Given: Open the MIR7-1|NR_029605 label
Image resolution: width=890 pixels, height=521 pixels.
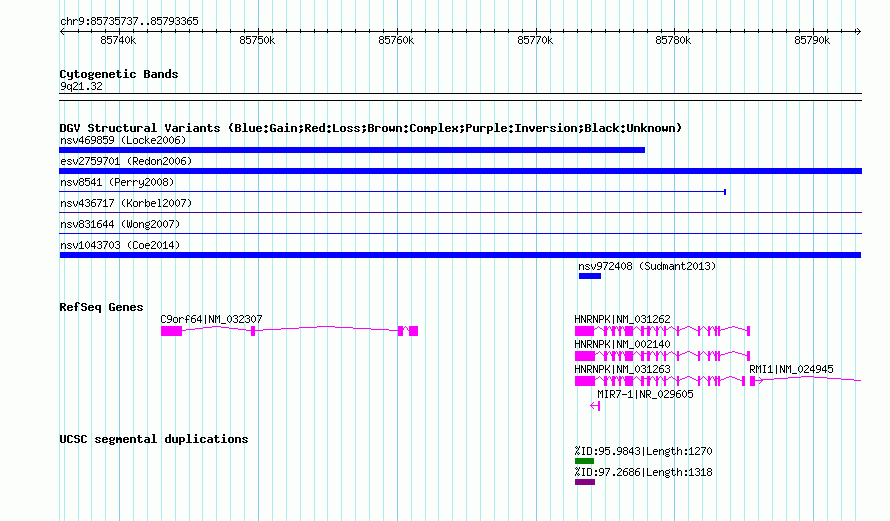Looking at the screenshot, I should tap(645, 394).
